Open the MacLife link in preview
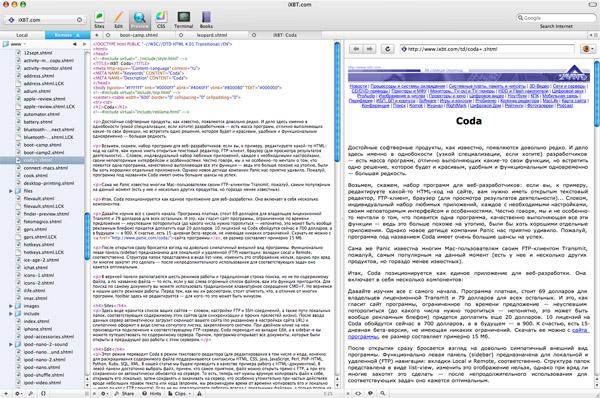 550,101
